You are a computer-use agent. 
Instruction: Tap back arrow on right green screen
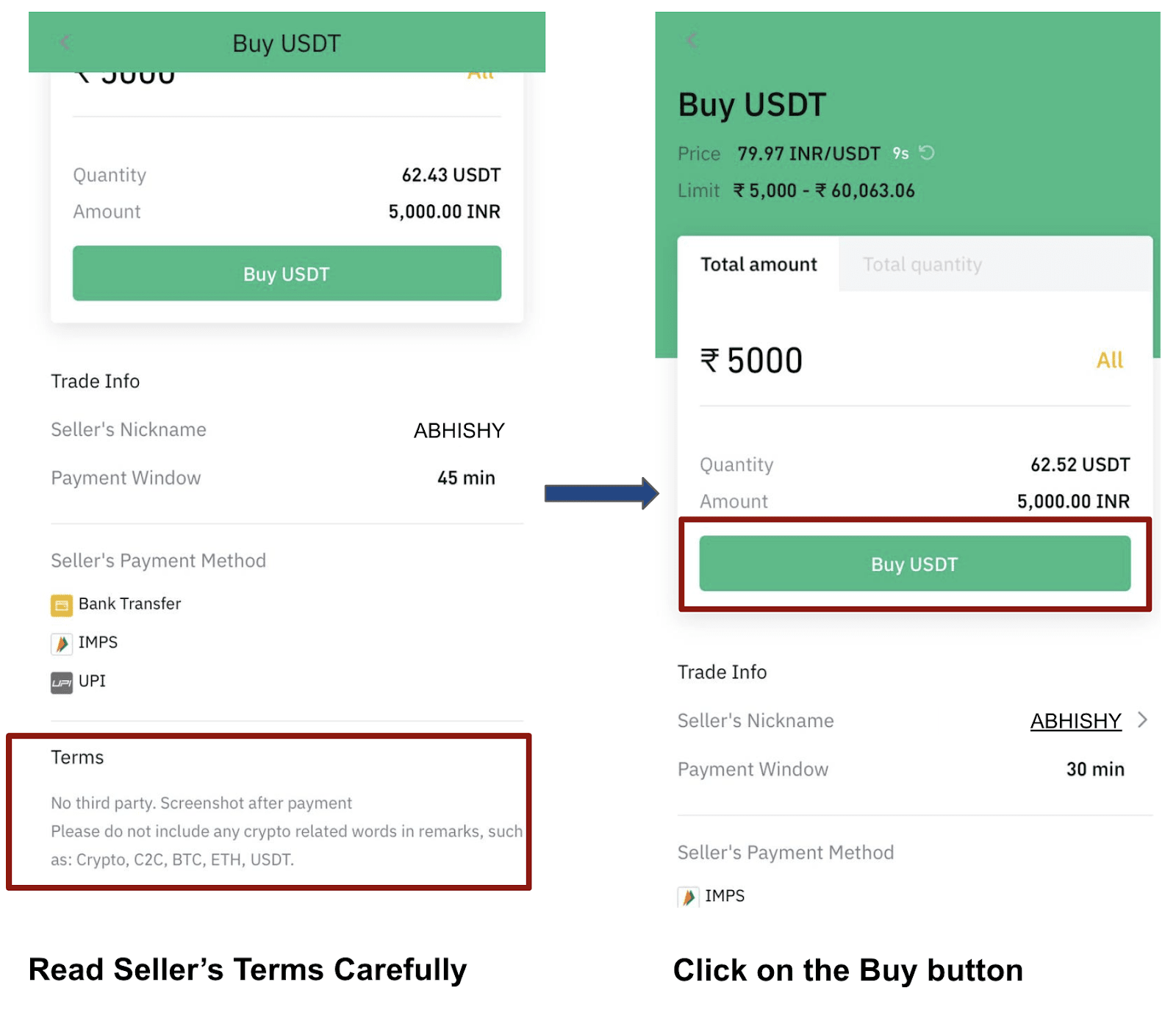(x=692, y=40)
